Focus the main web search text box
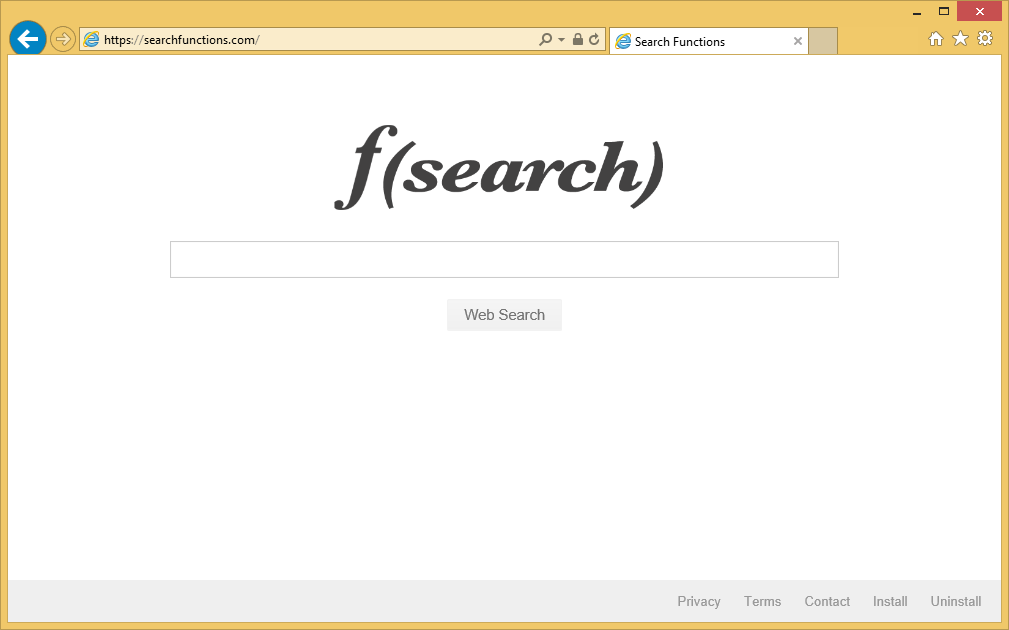 (504, 259)
